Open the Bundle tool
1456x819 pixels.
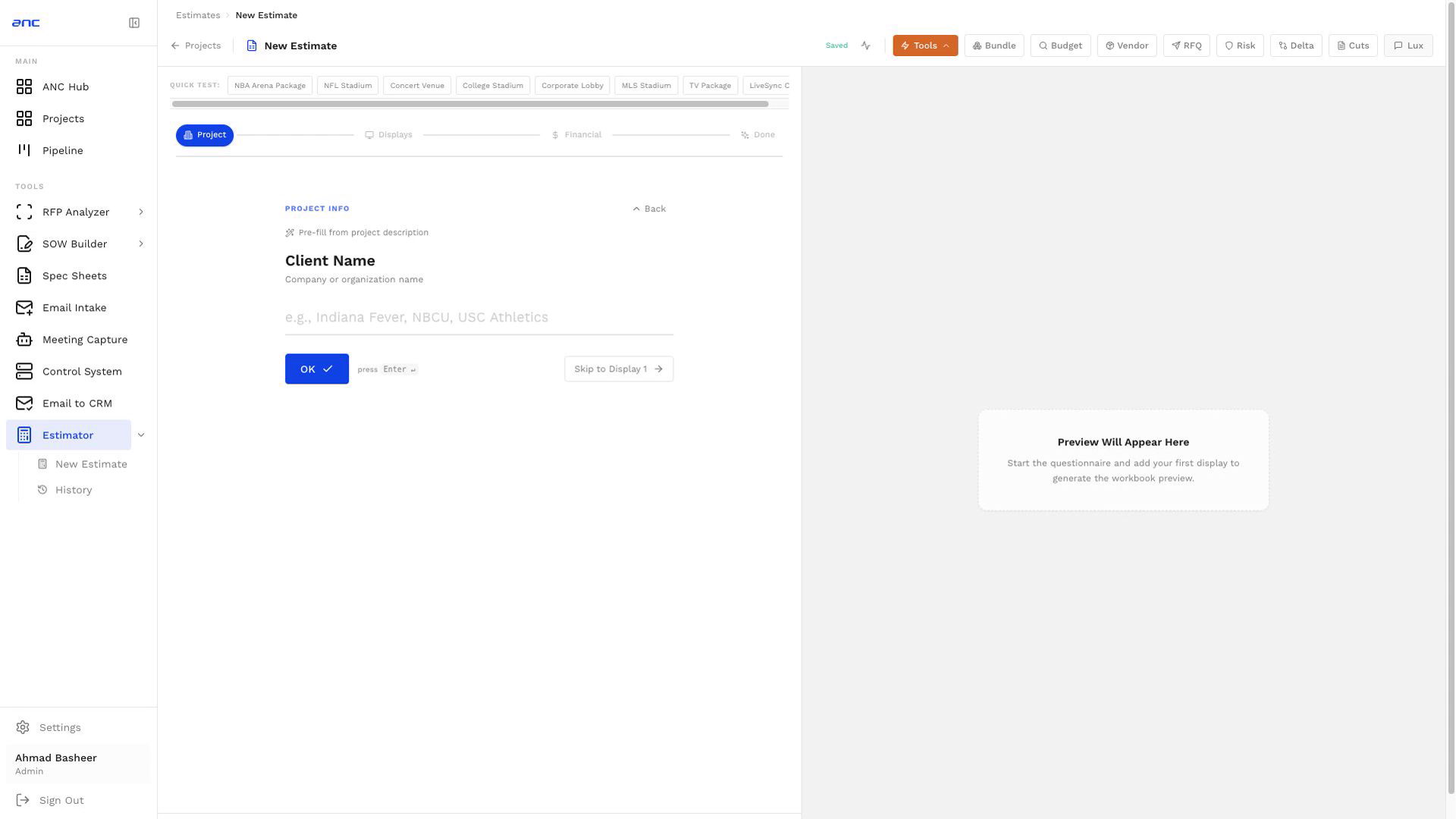click(994, 45)
